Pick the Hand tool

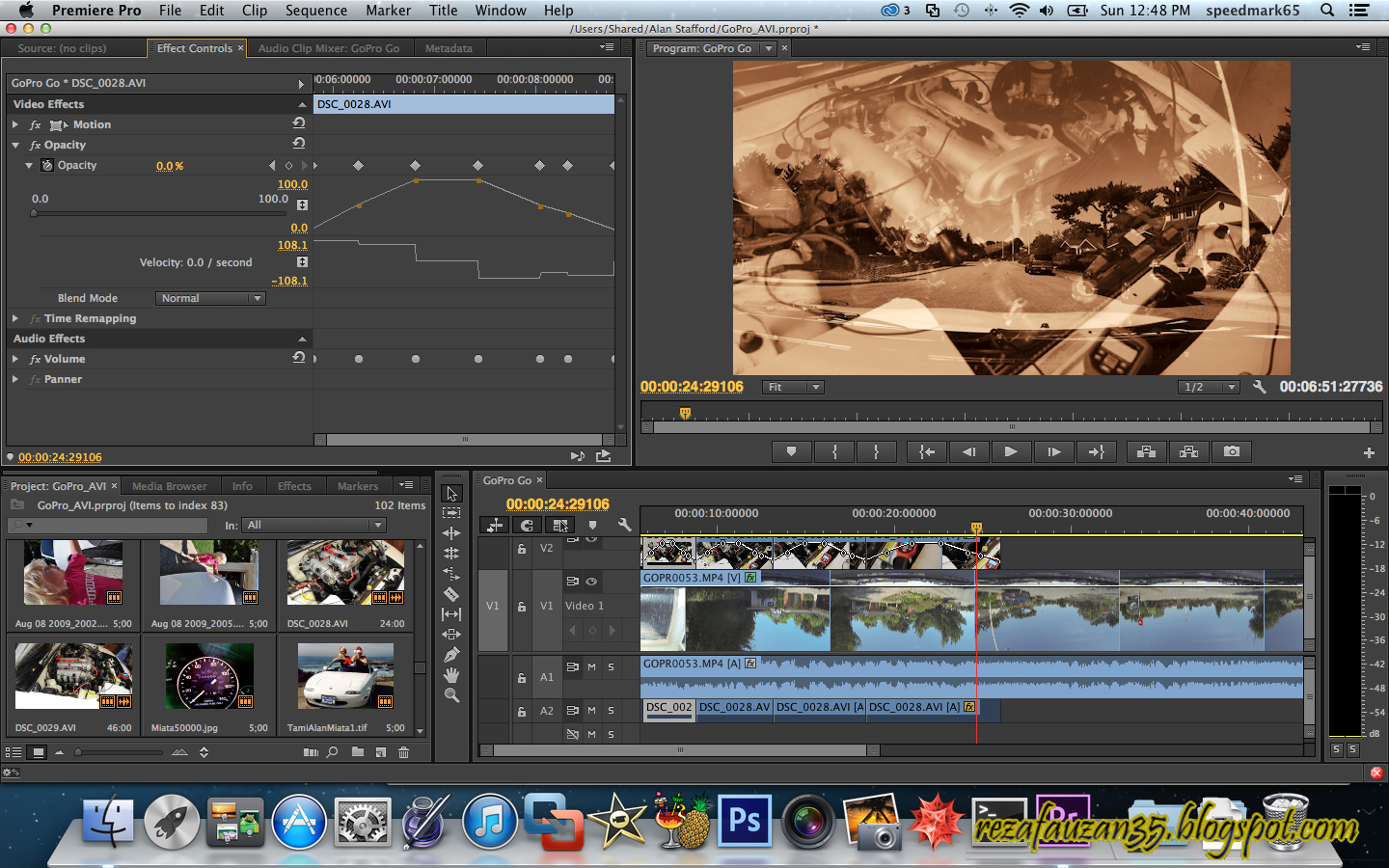(x=451, y=675)
